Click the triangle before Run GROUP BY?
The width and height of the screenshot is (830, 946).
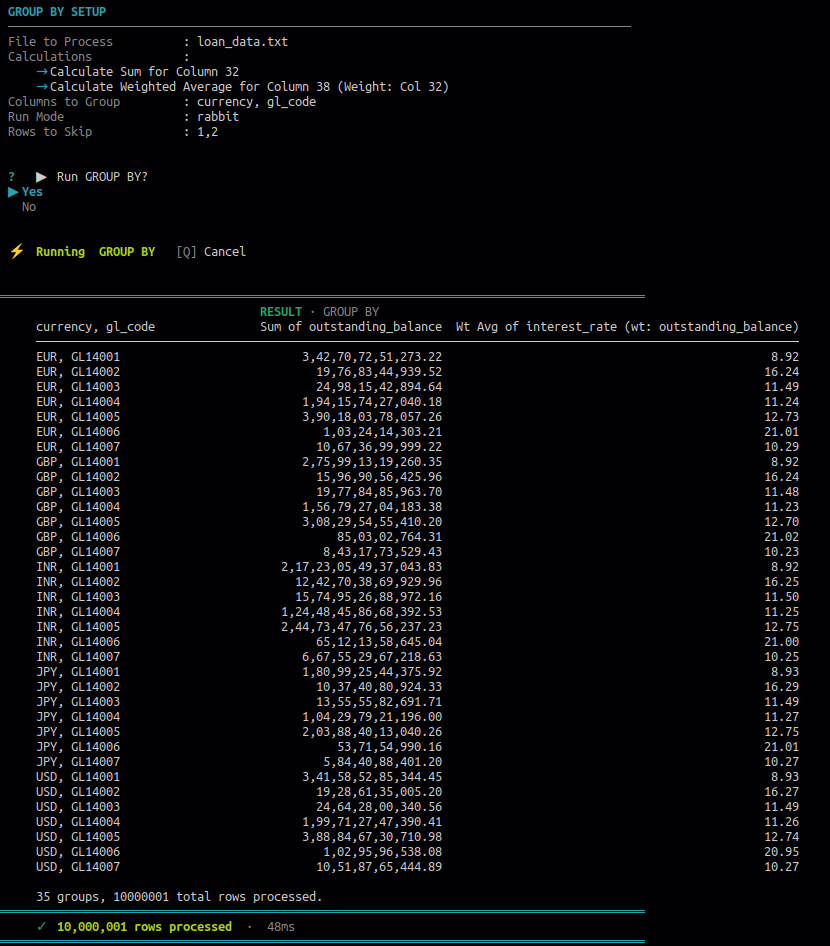41,177
